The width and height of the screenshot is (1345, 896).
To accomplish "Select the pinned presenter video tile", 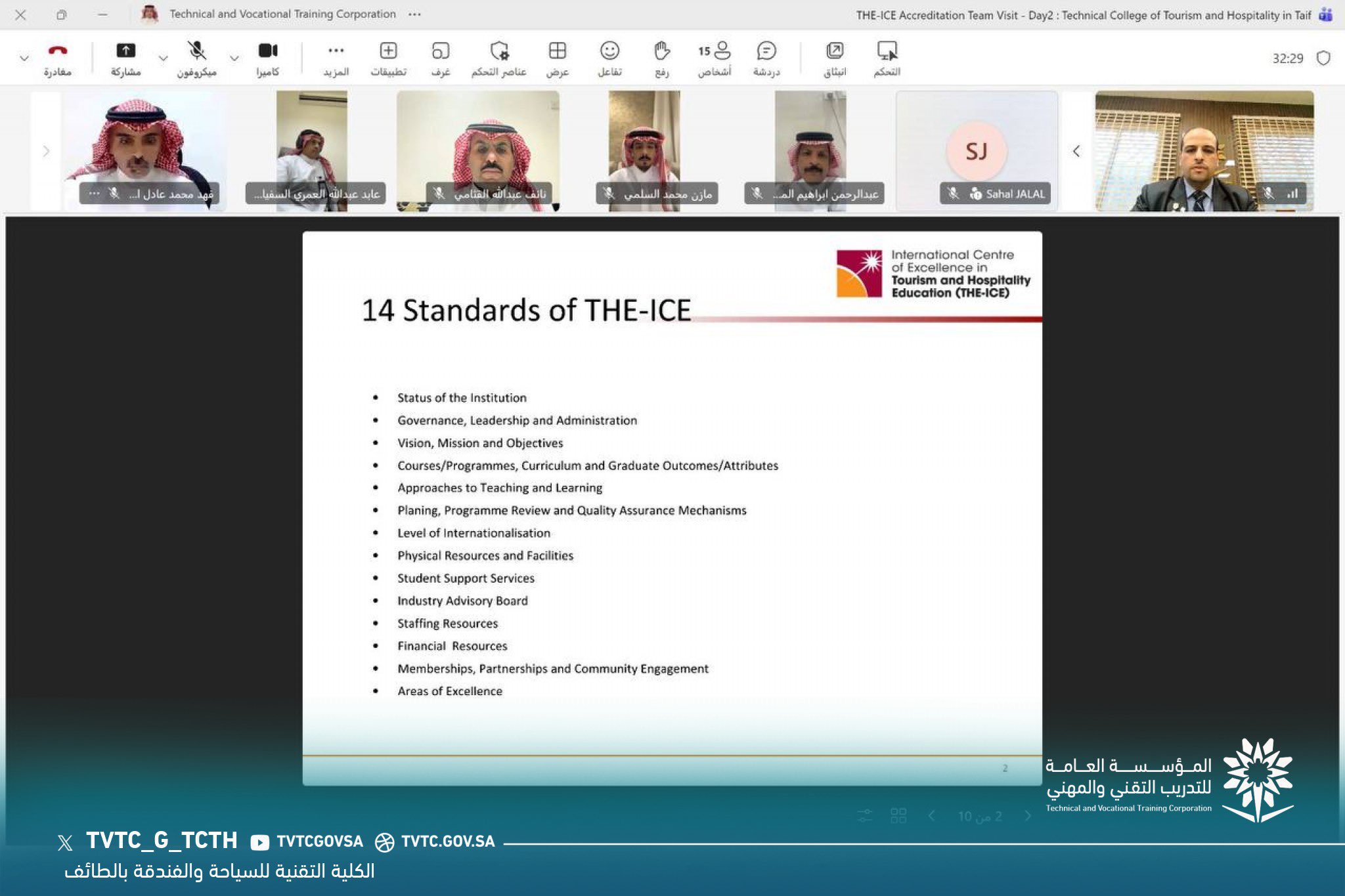I will click(1204, 151).
